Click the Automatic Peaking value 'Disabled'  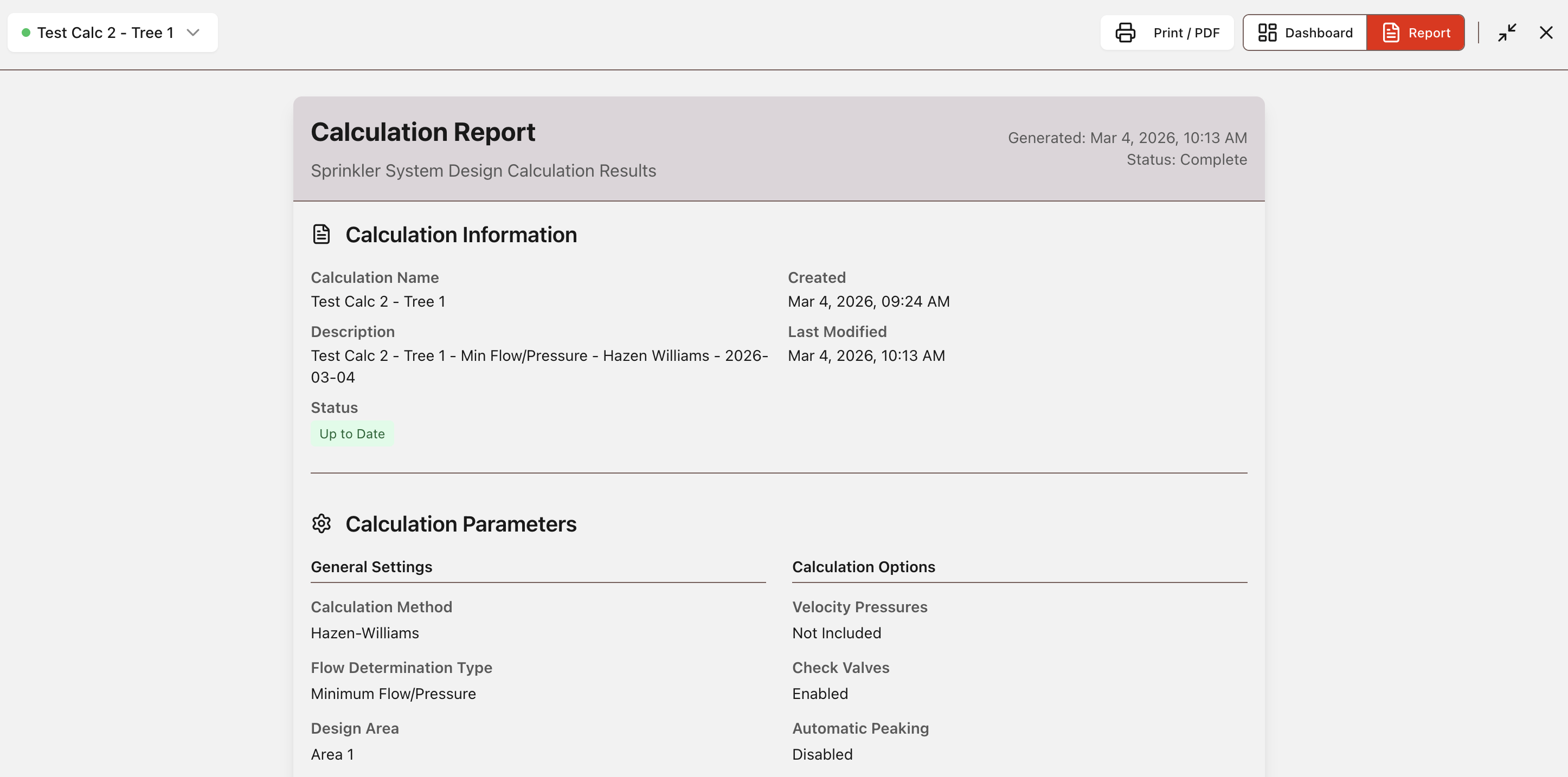click(x=822, y=755)
